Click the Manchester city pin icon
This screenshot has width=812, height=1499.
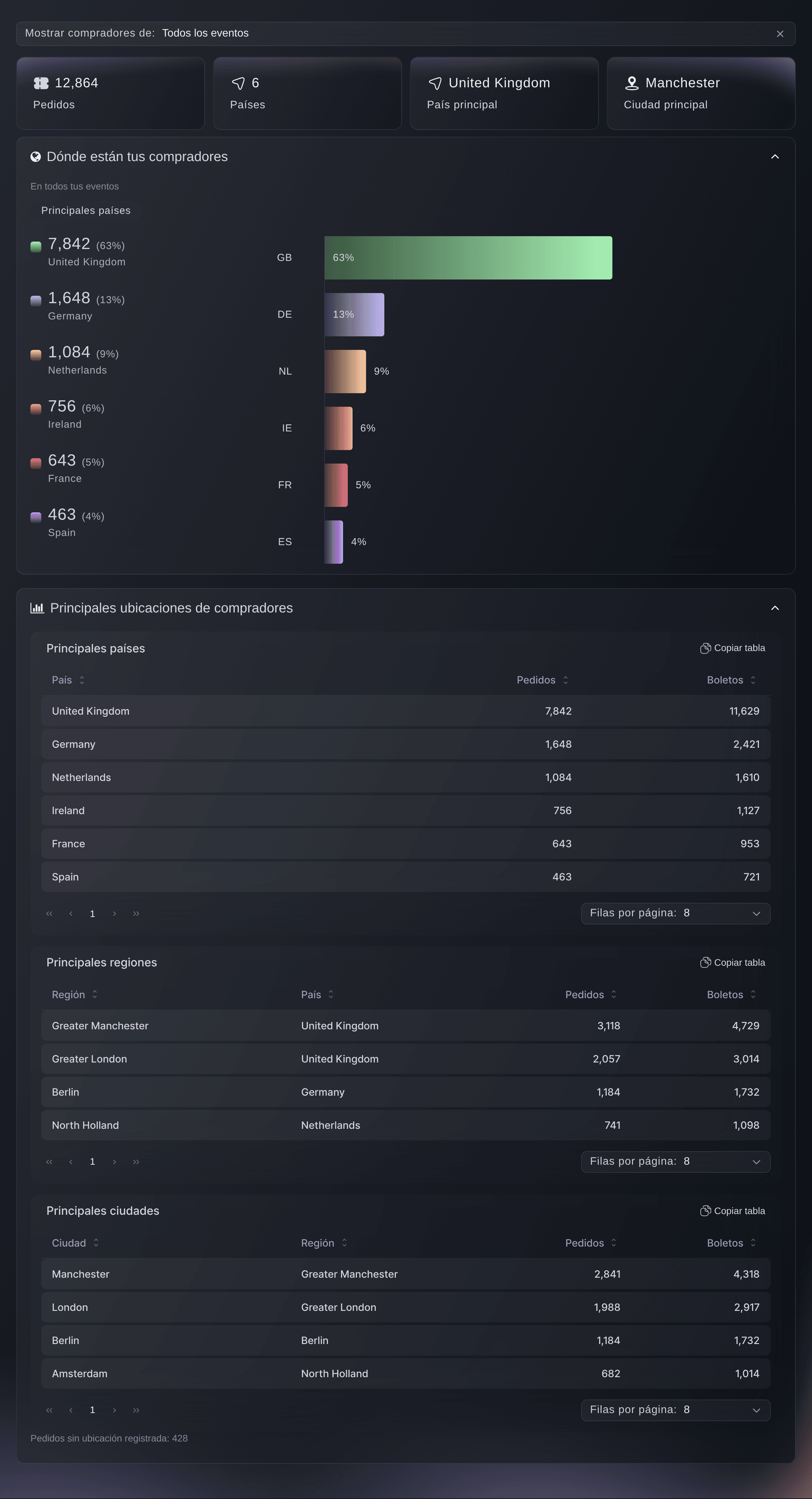[632, 83]
